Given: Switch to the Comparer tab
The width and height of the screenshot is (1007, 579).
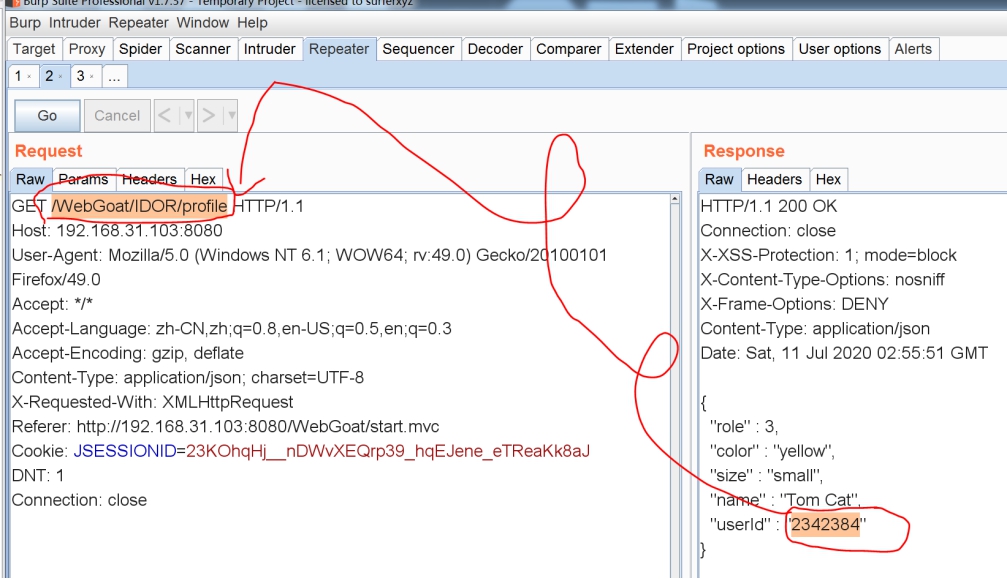Looking at the screenshot, I should (568, 49).
